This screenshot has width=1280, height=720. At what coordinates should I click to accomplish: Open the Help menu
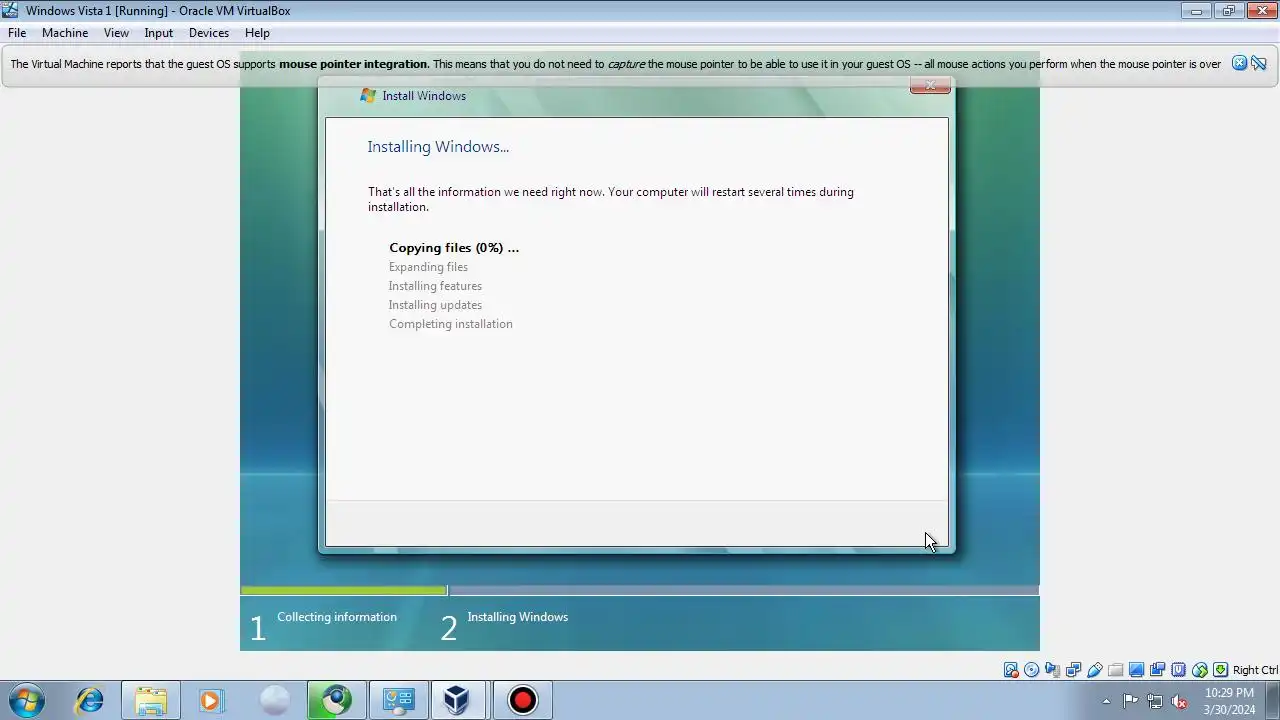(257, 33)
